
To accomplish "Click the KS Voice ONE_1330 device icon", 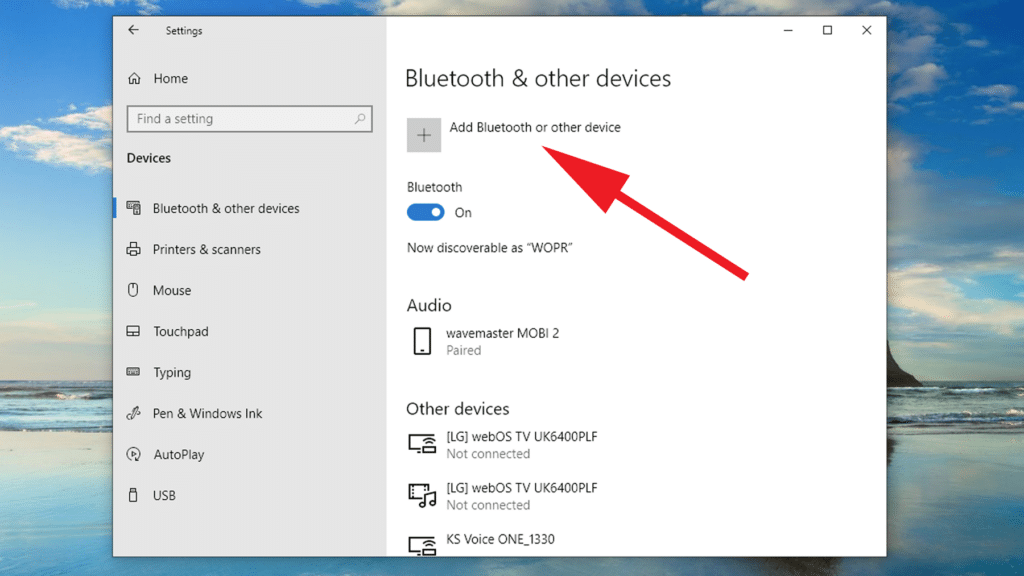I will point(422,545).
